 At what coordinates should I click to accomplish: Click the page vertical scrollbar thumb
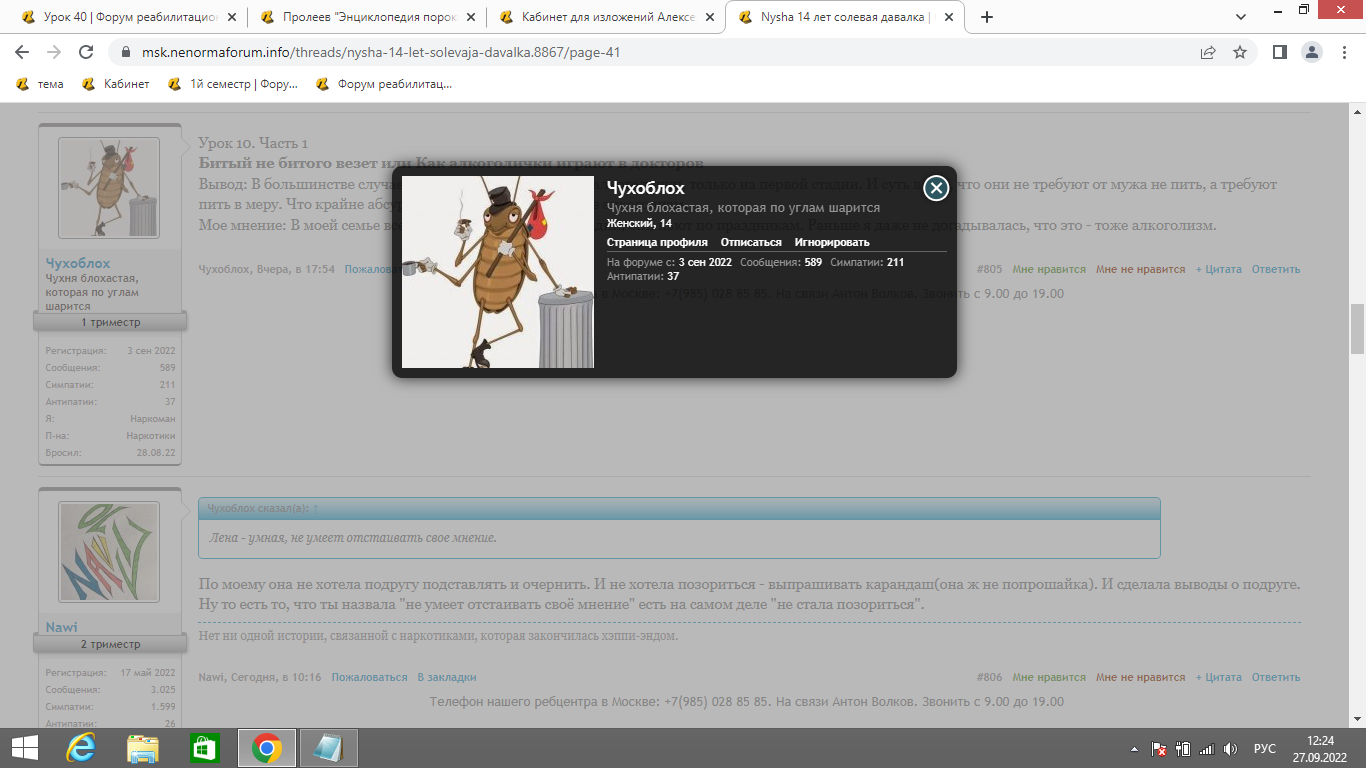pos(1357,329)
